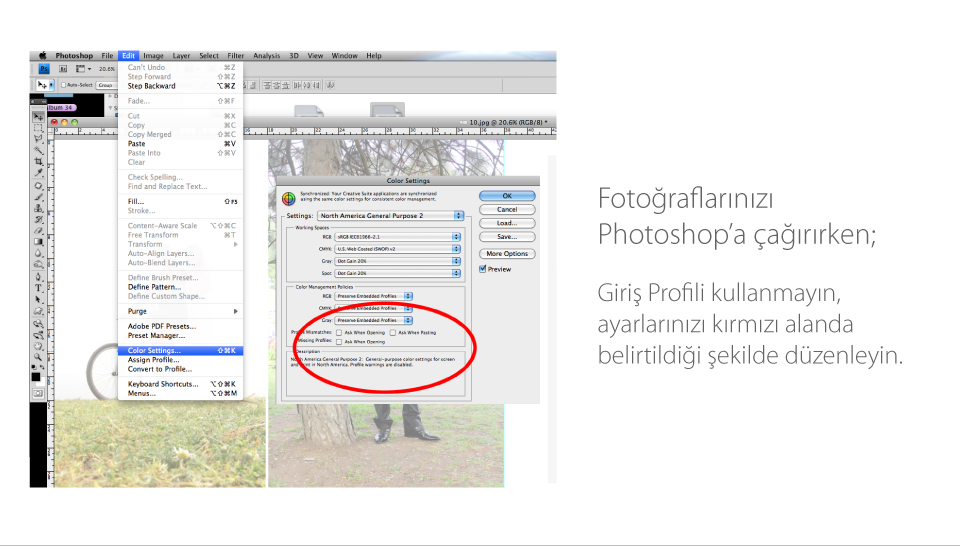Open the File menu
This screenshot has width=960, height=550.
pyautogui.click(x=107, y=55)
